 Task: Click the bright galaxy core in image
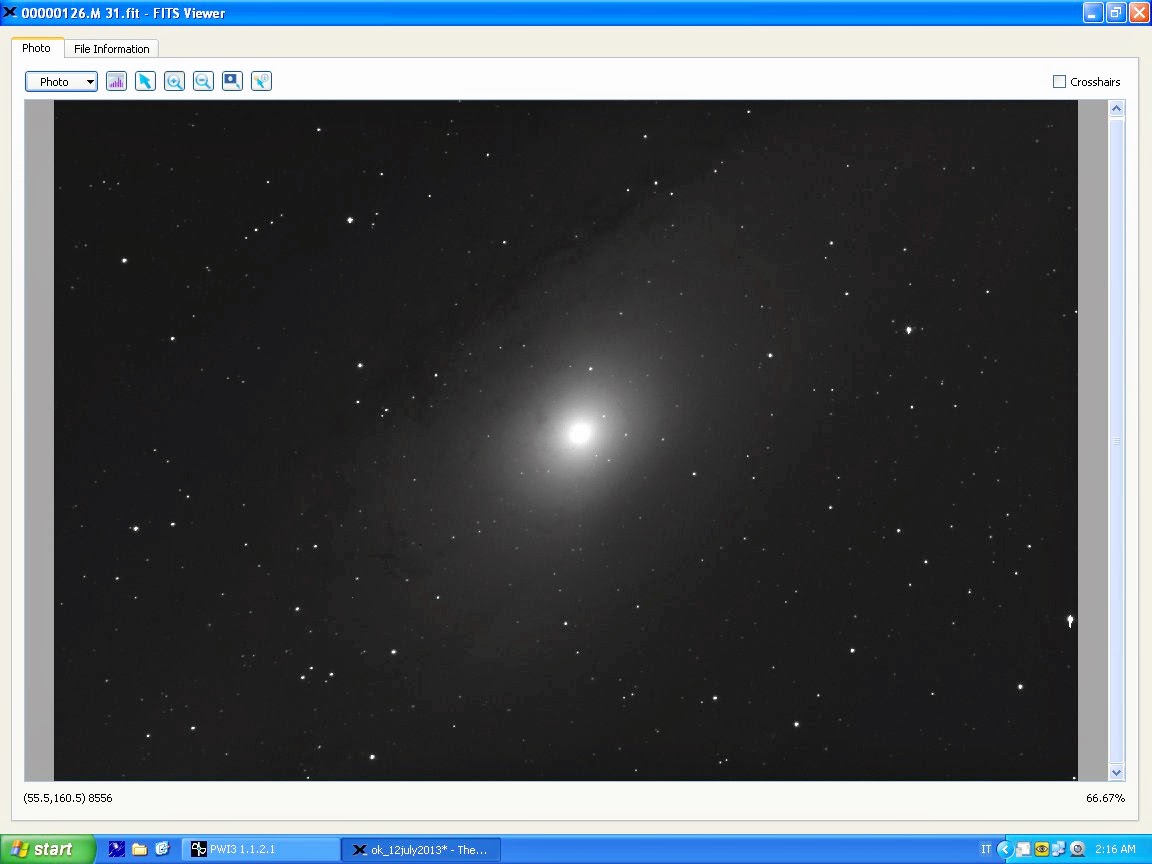tap(579, 433)
